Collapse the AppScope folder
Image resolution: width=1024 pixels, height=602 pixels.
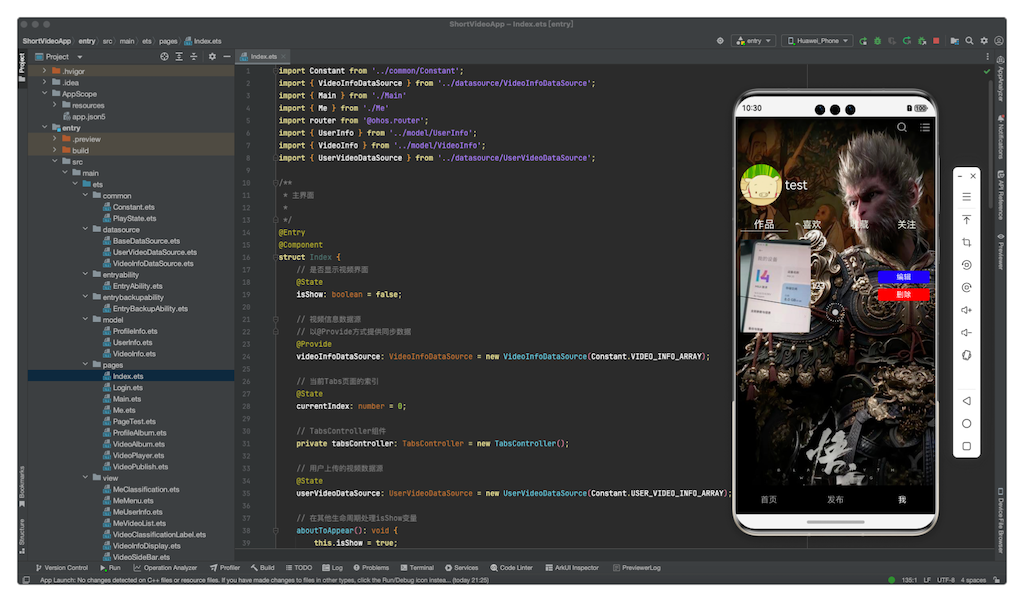click(x=44, y=93)
